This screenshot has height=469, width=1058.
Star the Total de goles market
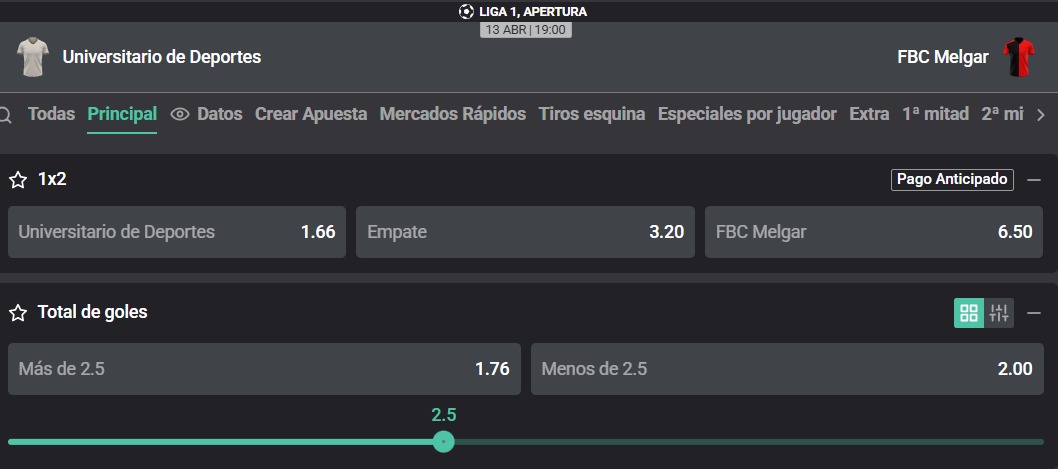pyautogui.click(x=18, y=312)
